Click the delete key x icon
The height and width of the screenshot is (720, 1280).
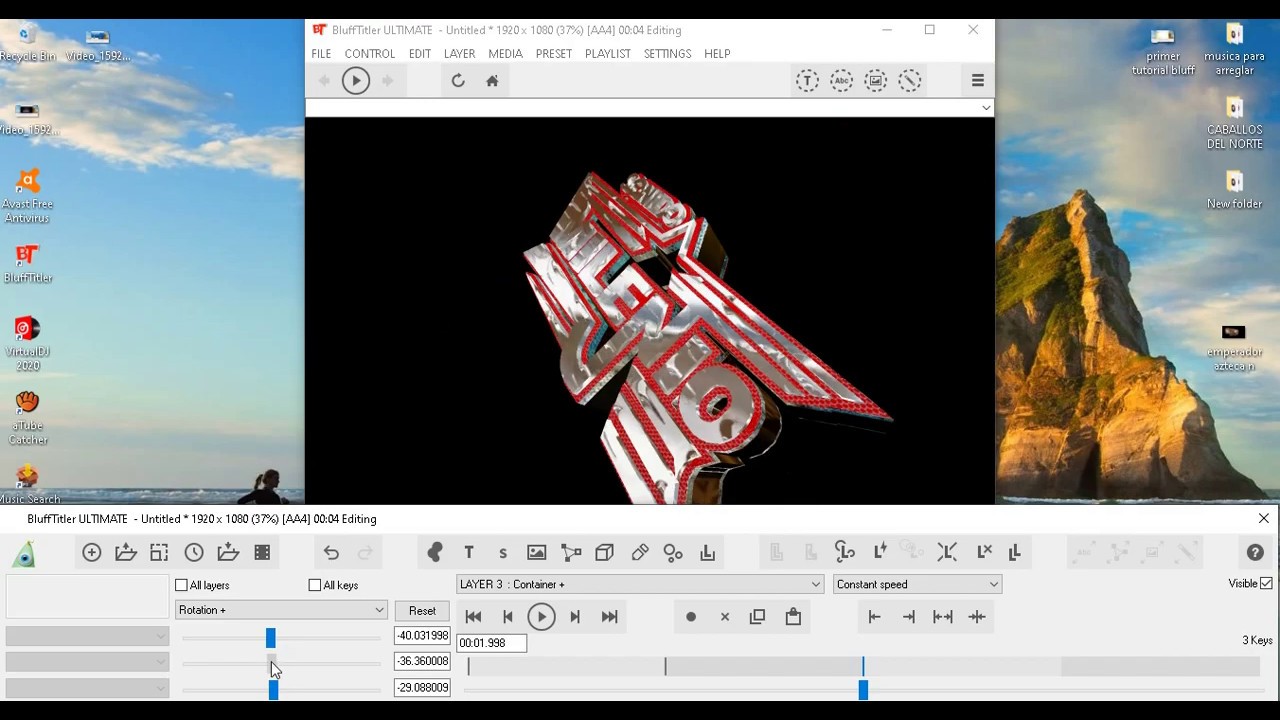point(725,617)
